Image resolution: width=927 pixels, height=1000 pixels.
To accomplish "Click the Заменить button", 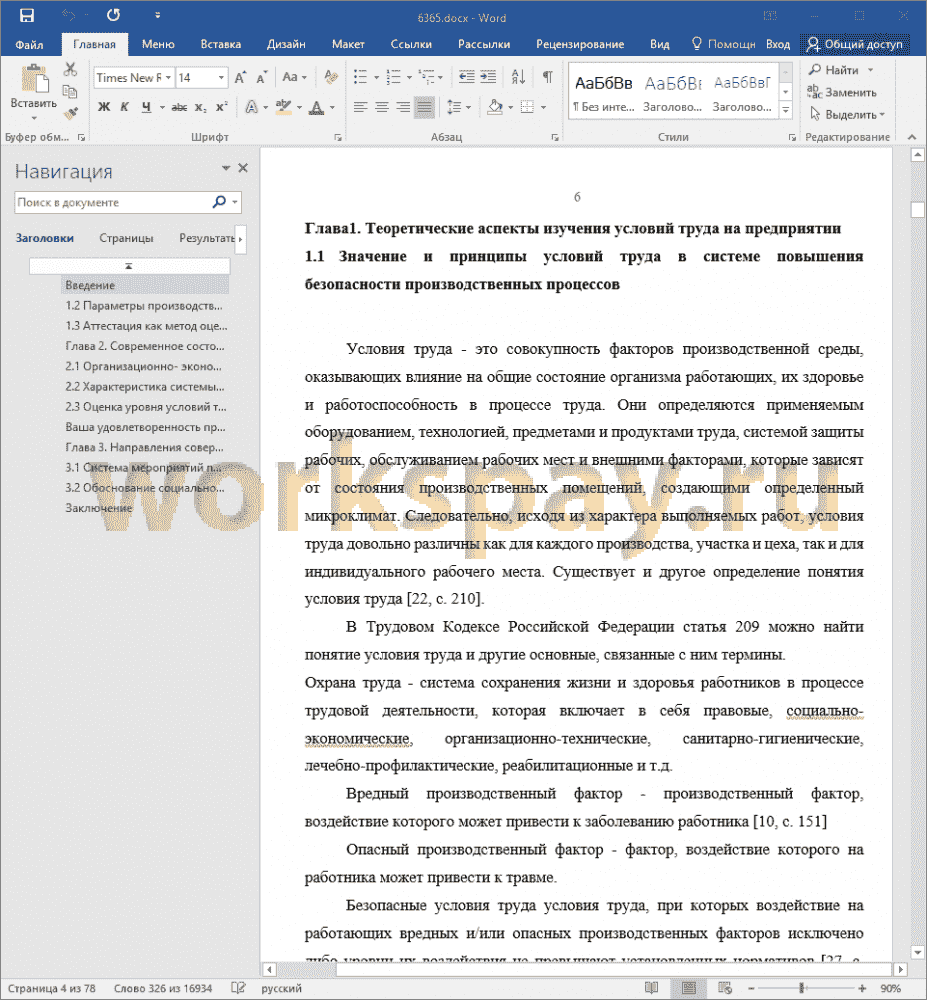I will point(842,92).
